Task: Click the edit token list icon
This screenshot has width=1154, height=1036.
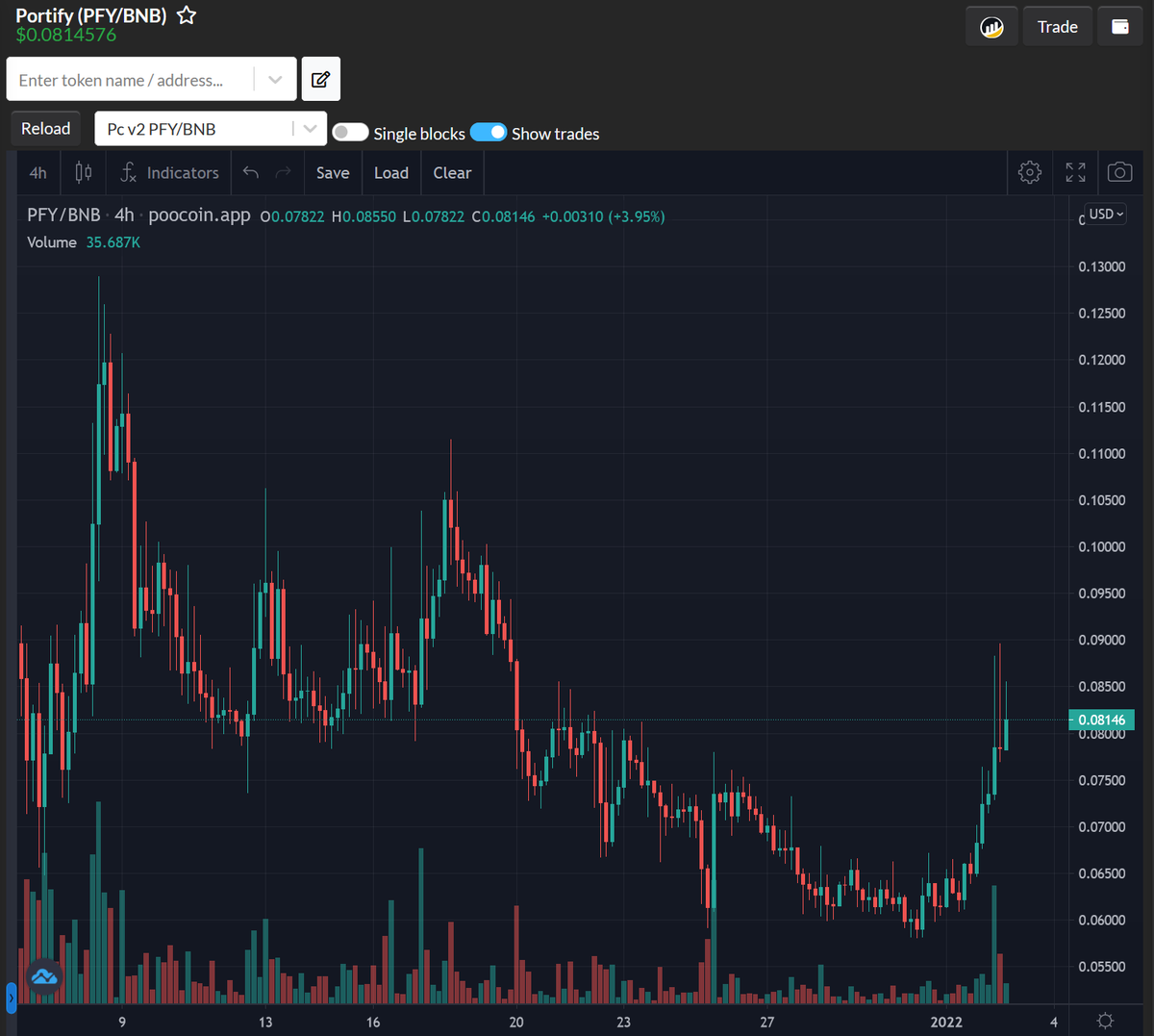Action: pyautogui.click(x=321, y=79)
